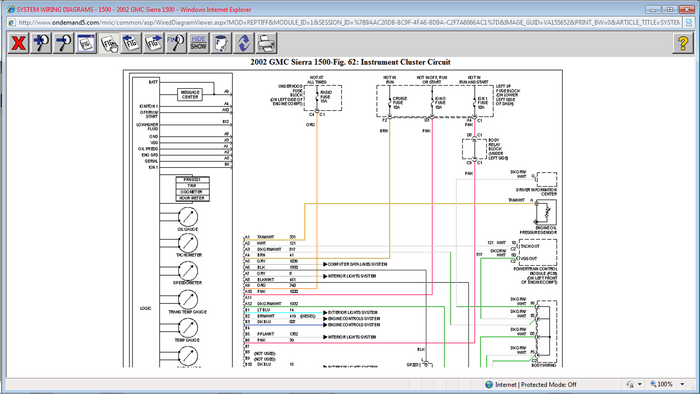
Task: Zoom in with the plus magnifier tool
Action: tap(41, 43)
